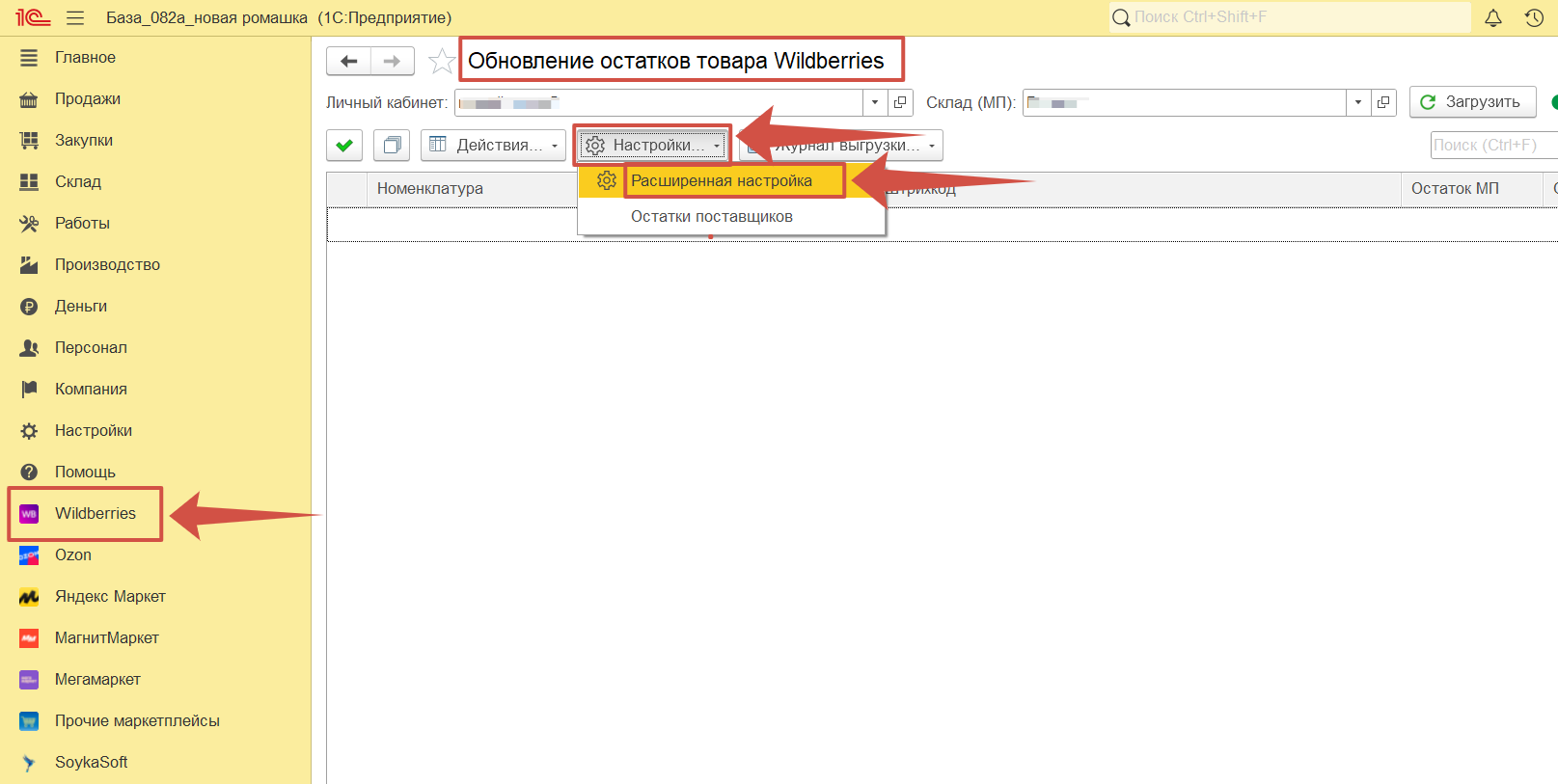Screen dimensions: 1558x784
Task: Show the history clock icon
Action: 1534,17
